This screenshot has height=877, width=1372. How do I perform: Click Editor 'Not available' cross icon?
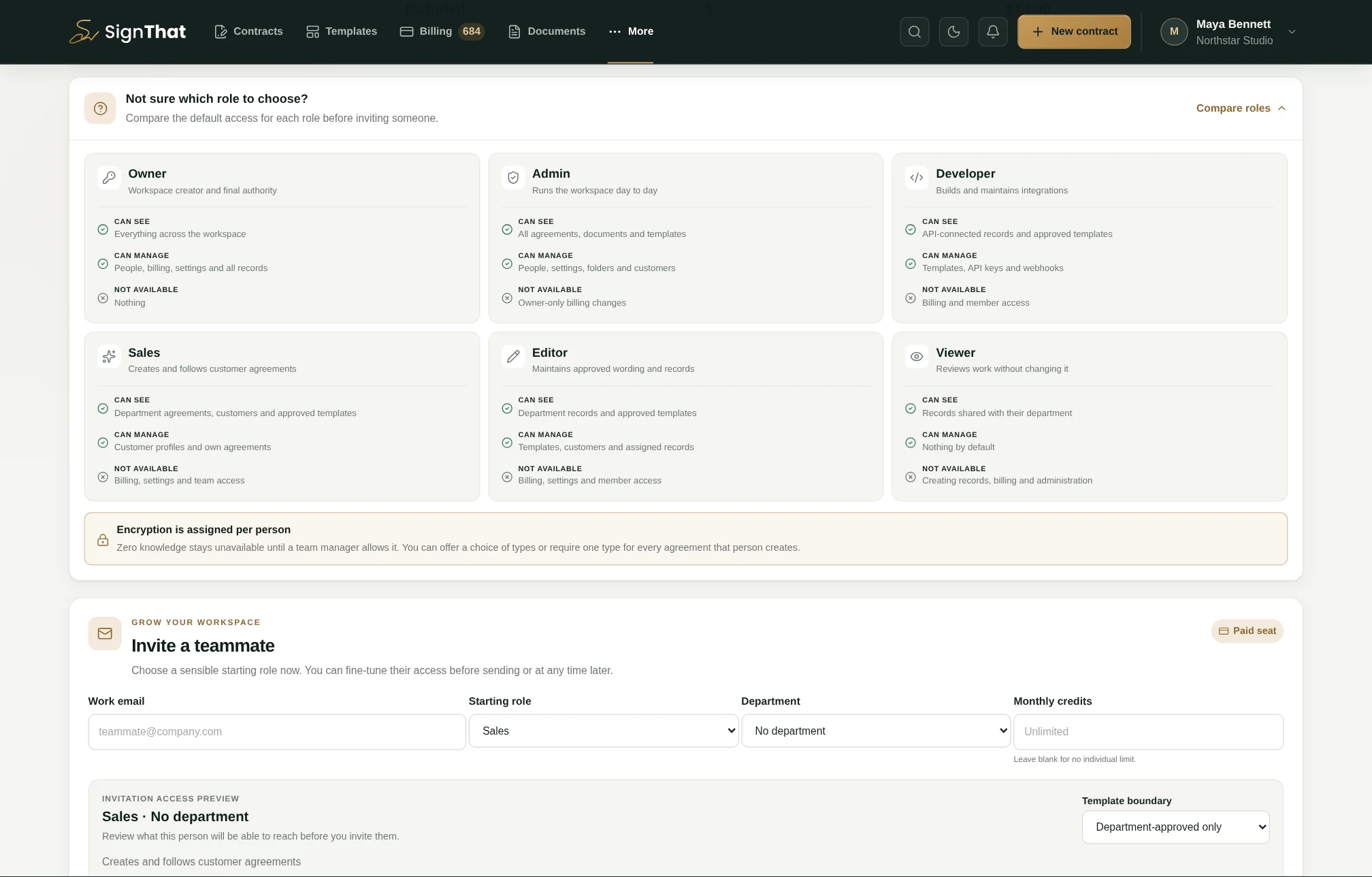point(507,477)
